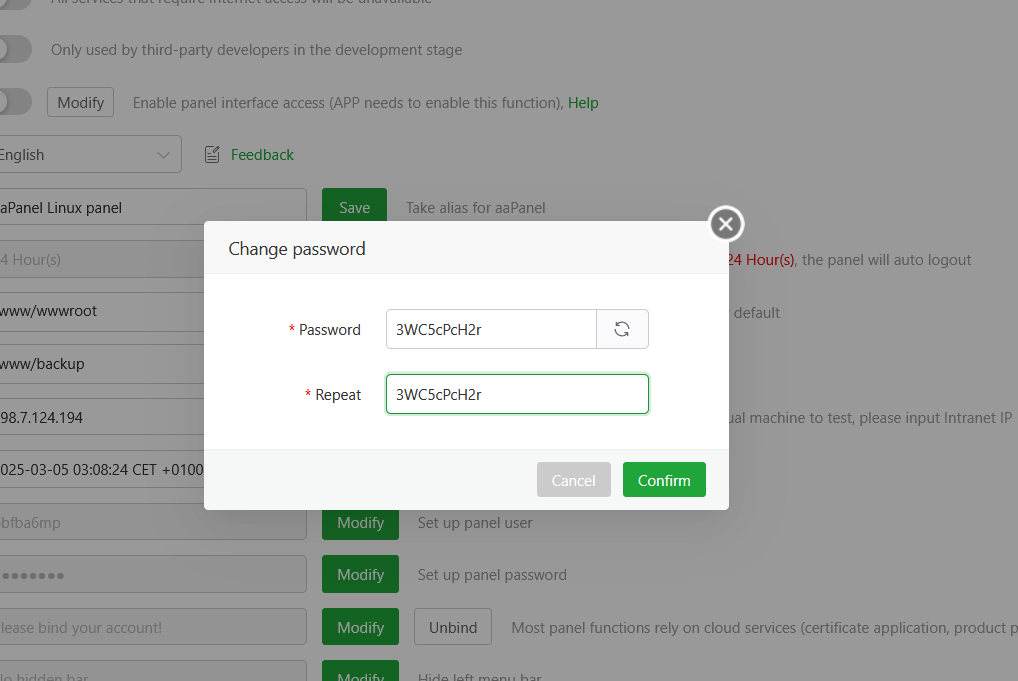This screenshot has width=1018, height=681.
Task: Click Modify for Set up panel password
Action: click(360, 574)
